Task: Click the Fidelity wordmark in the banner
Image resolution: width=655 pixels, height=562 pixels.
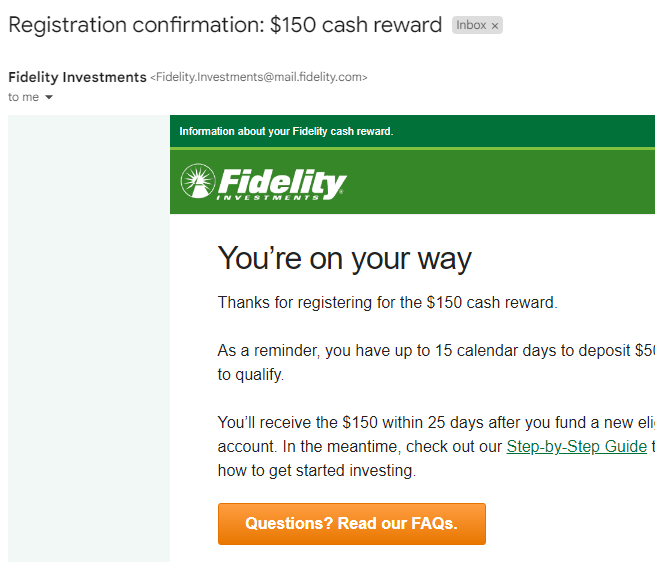Action: point(281,181)
